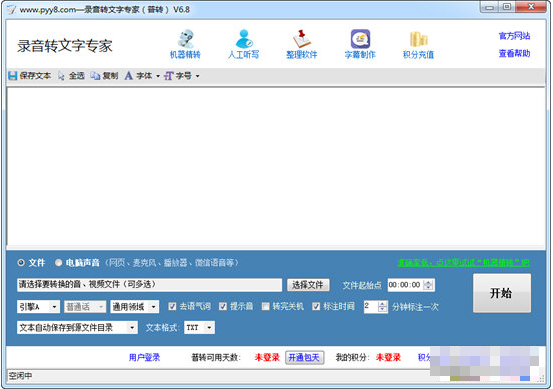
Task: Click the 人工听写 label
Action: tap(244, 55)
